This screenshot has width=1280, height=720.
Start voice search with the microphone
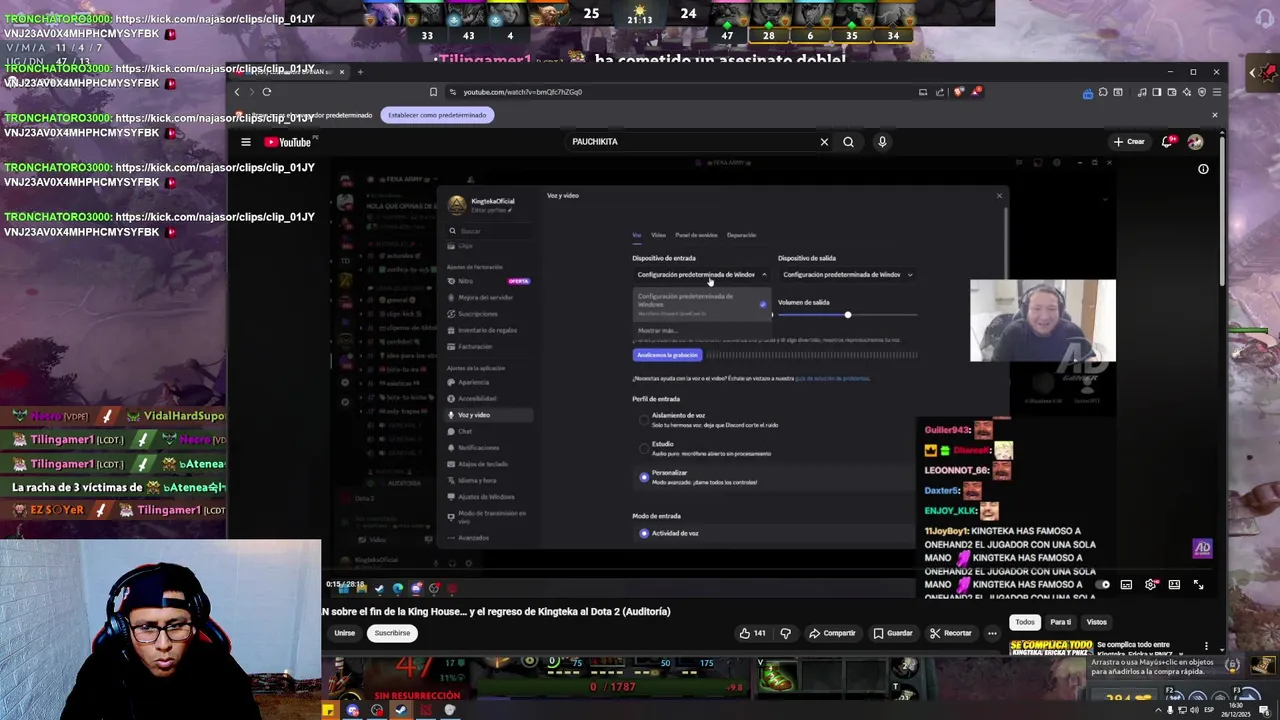[882, 142]
